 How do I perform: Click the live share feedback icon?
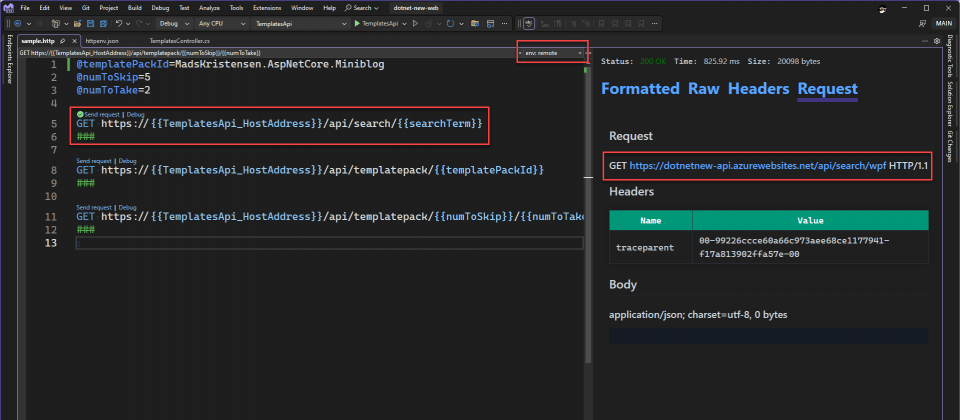[922, 23]
